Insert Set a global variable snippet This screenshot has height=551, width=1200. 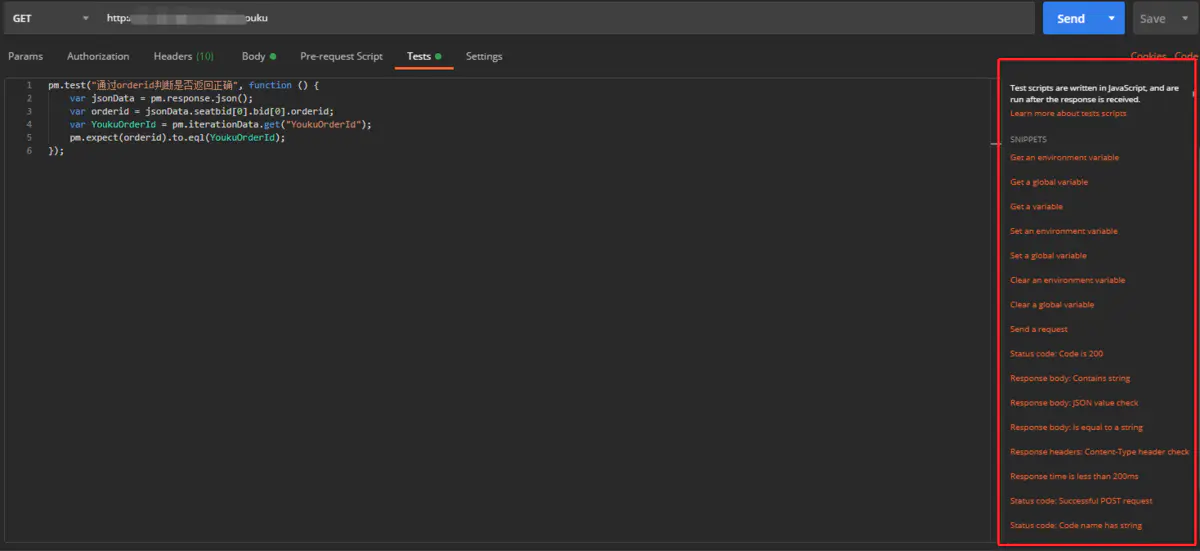click(1048, 256)
